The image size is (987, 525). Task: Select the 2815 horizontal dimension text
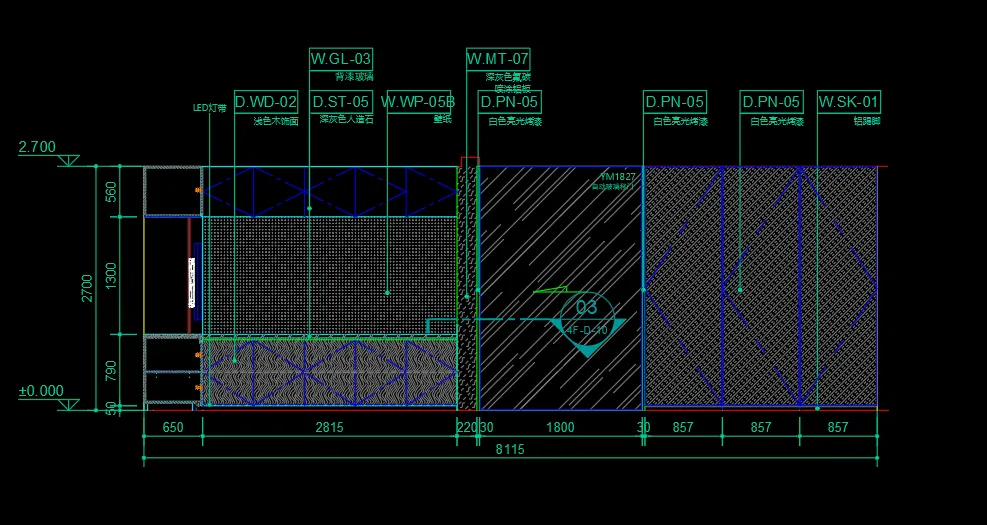pyautogui.click(x=329, y=427)
